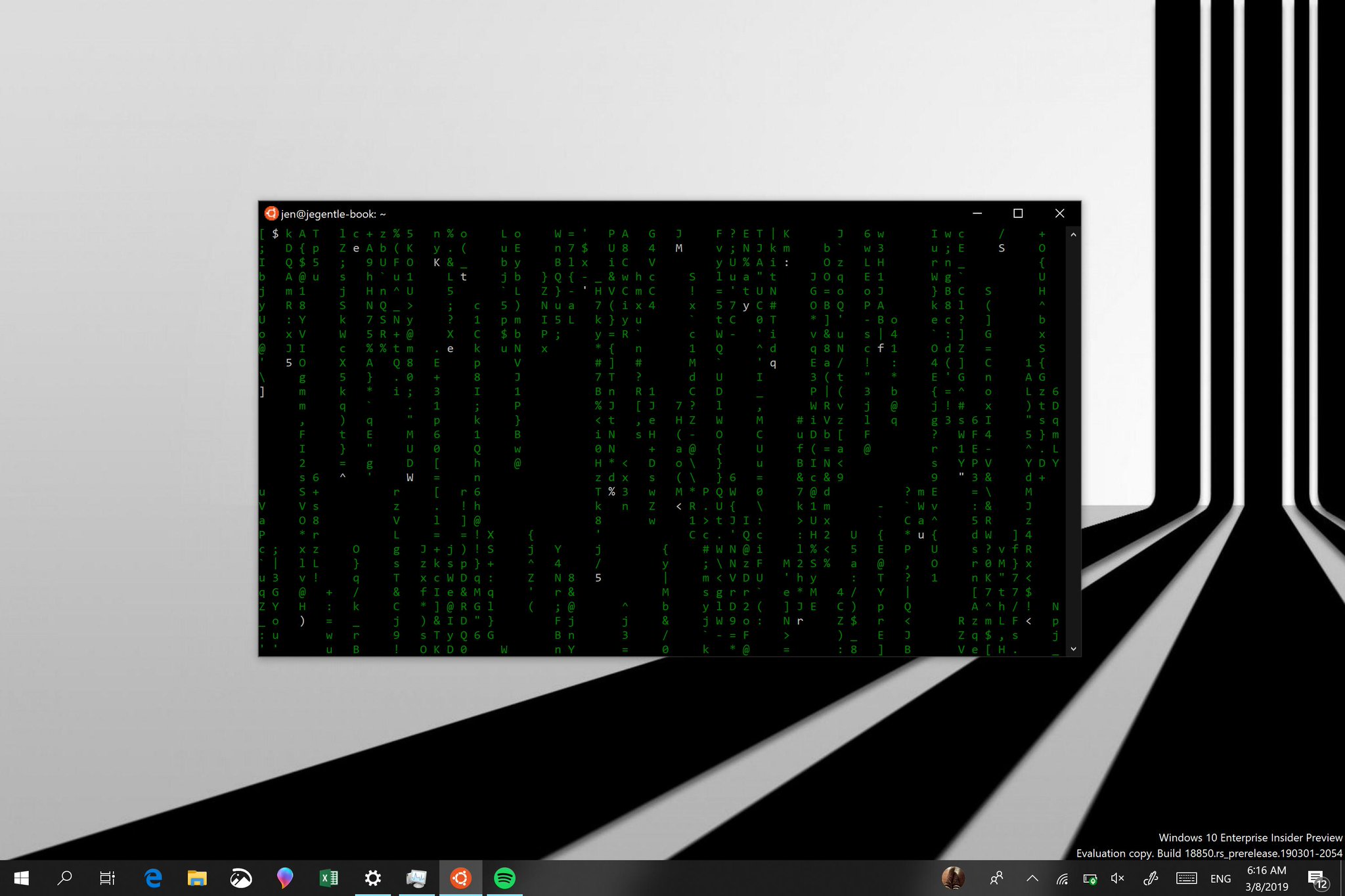The height and width of the screenshot is (896, 1345).
Task: Open File Explorer from the taskbar
Action: [196, 878]
